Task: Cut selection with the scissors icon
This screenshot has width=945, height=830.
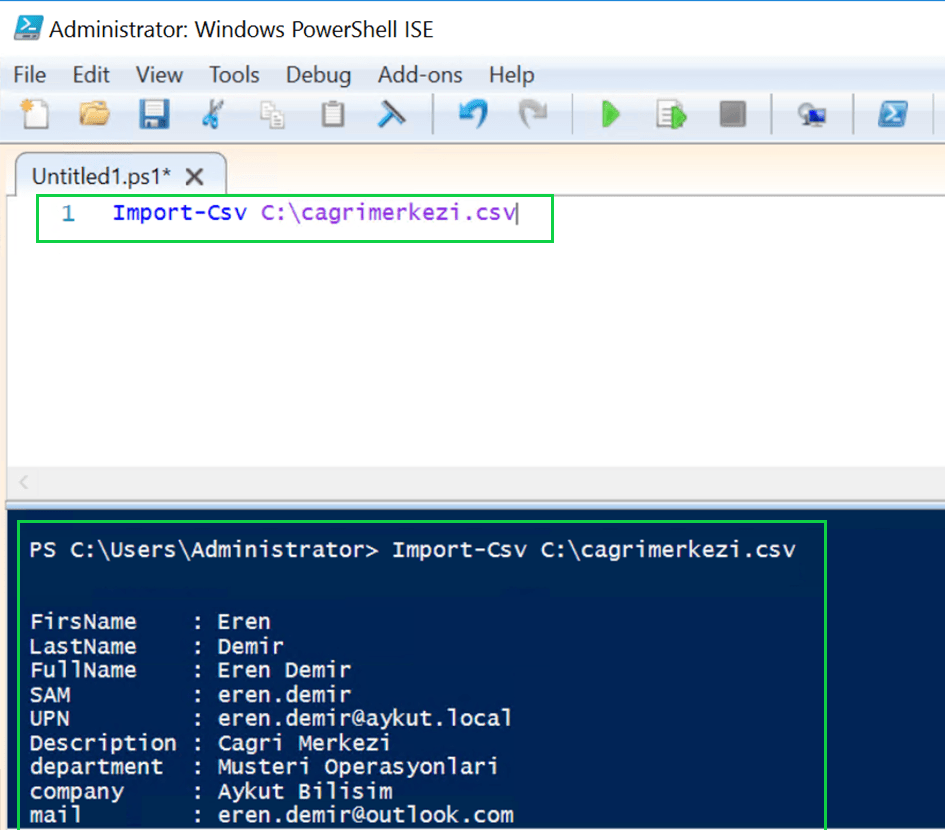Action: 211,114
